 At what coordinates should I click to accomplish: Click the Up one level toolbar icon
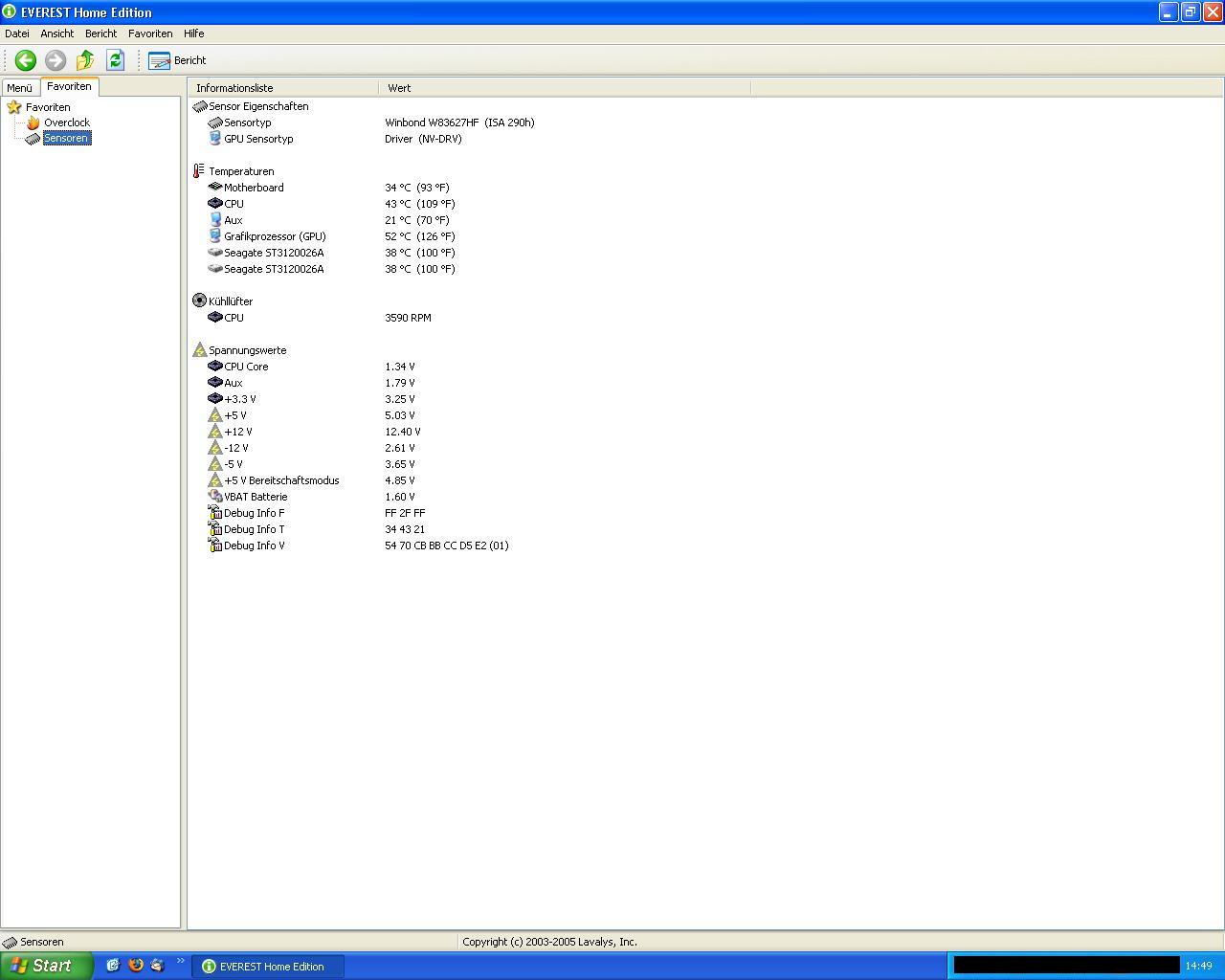pos(85,60)
